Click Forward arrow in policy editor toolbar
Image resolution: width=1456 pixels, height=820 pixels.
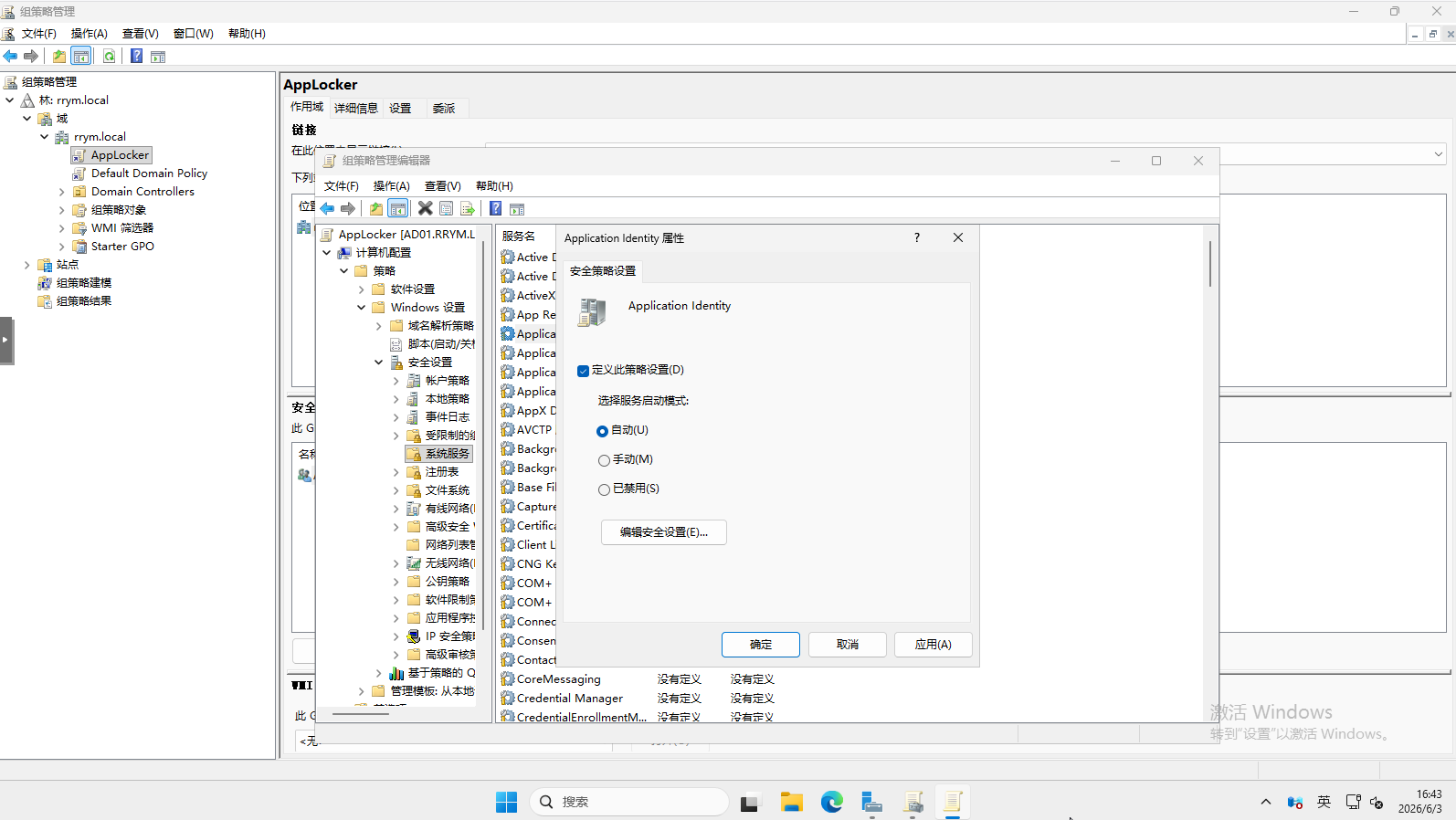(x=348, y=209)
